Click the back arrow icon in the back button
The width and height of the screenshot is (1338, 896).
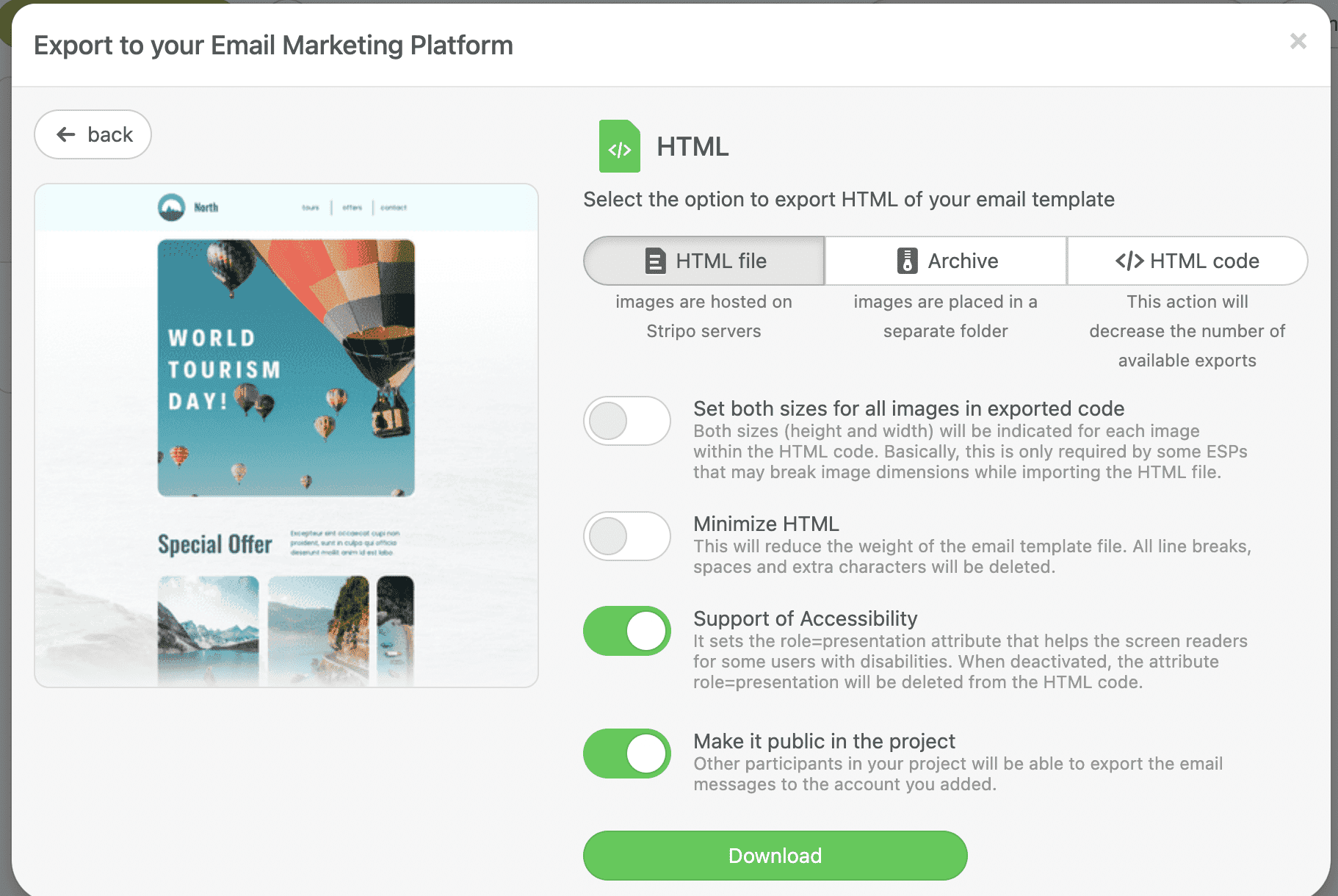pos(66,134)
